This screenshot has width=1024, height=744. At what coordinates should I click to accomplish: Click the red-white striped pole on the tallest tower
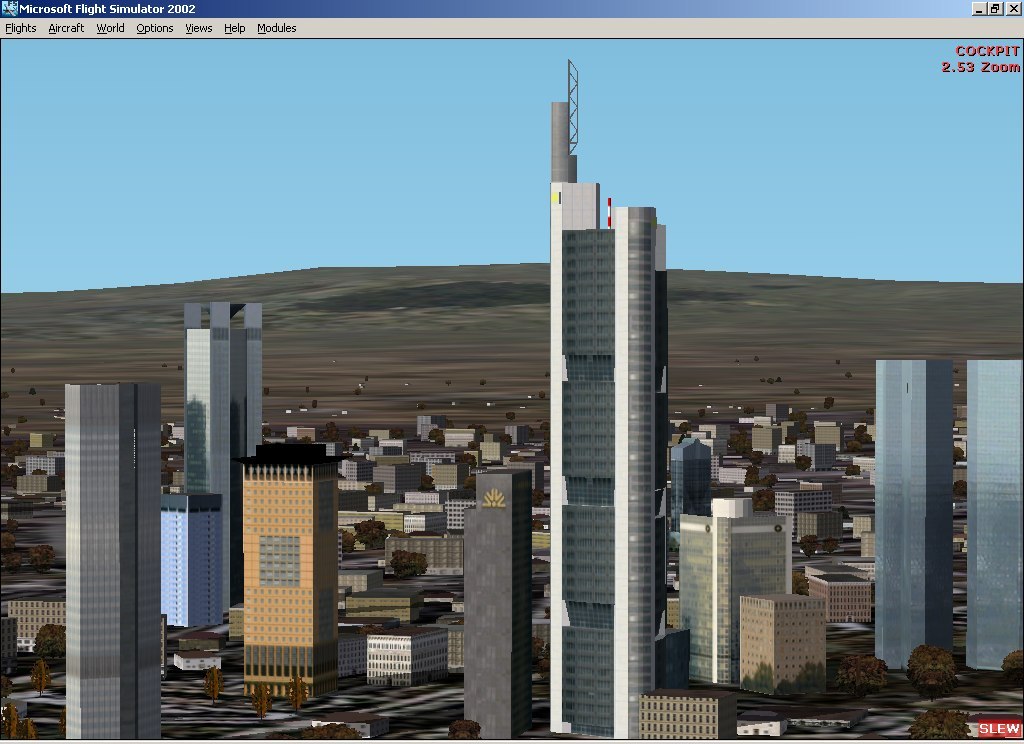click(x=609, y=212)
